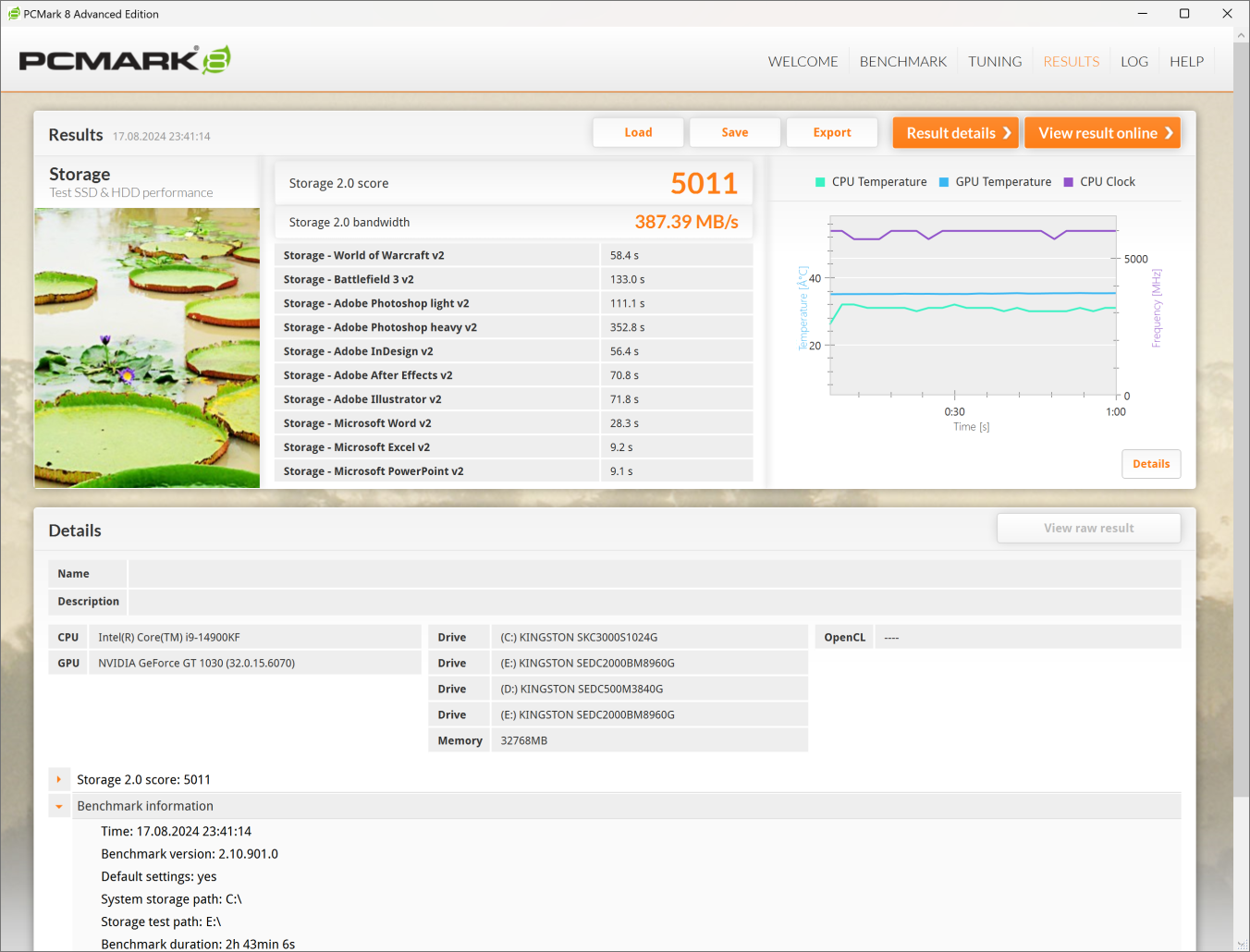This screenshot has height=952, width=1250.
Task: Select the World of Warcraft v2 row
Action: click(x=513, y=255)
